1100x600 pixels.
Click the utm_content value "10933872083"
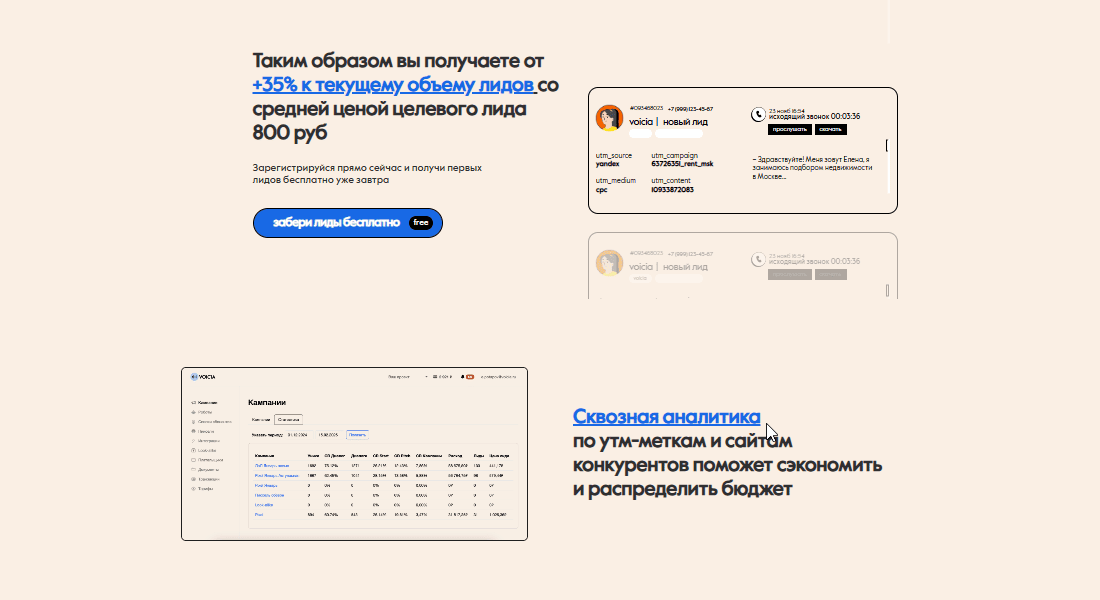pyautogui.click(x=672, y=190)
